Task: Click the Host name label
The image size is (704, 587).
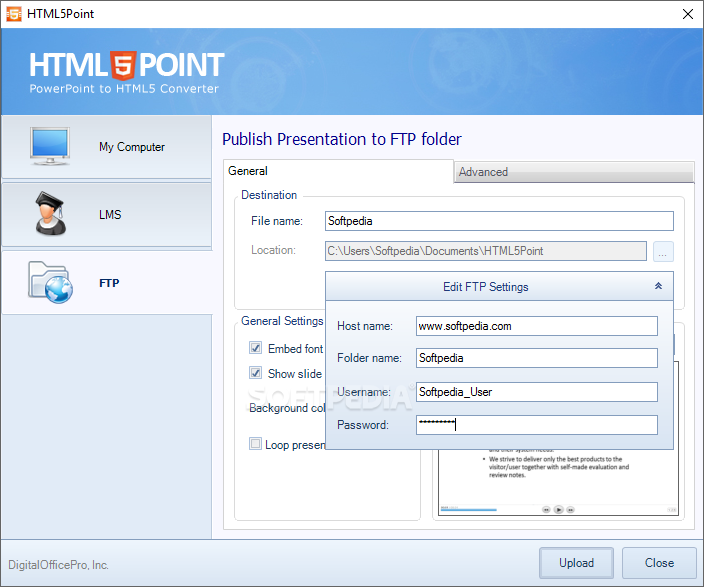Action: point(365,326)
